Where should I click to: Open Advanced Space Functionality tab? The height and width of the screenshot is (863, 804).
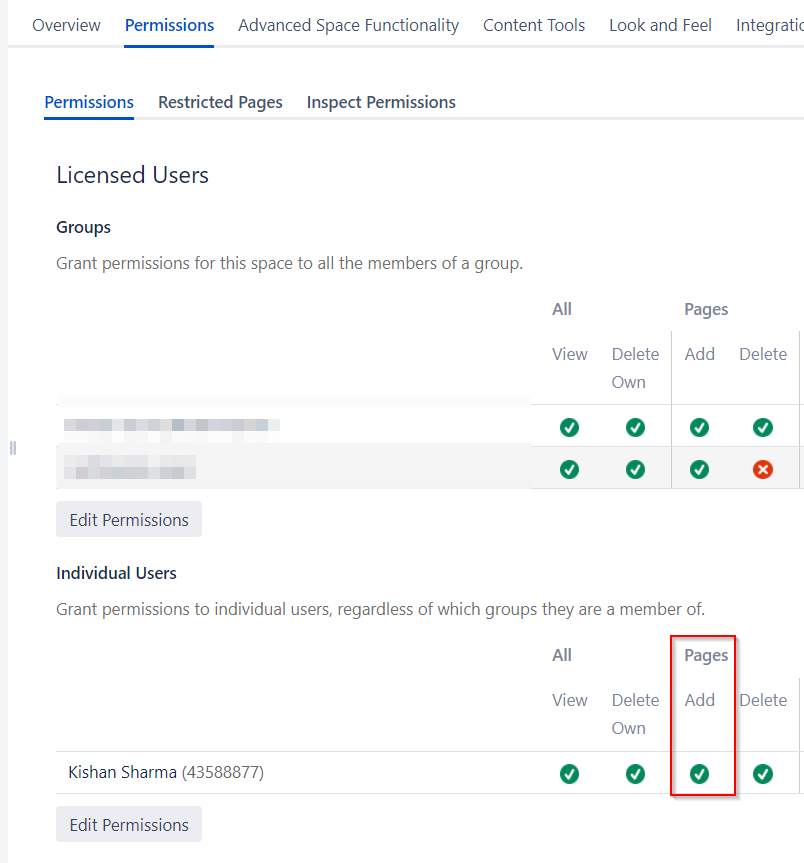[x=348, y=25]
